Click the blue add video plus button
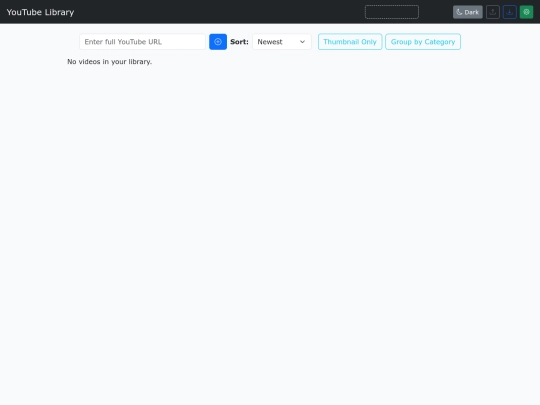 click(218, 42)
